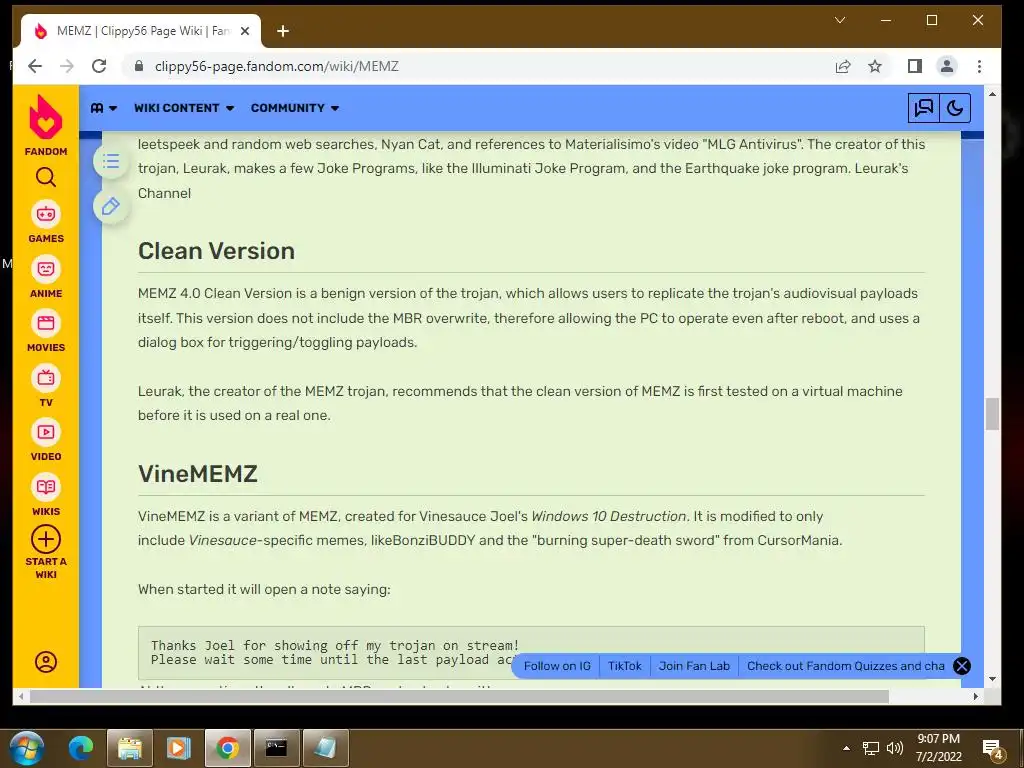
Task: Open the notepad-like taskbar app icon
Action: coord(326,748)
